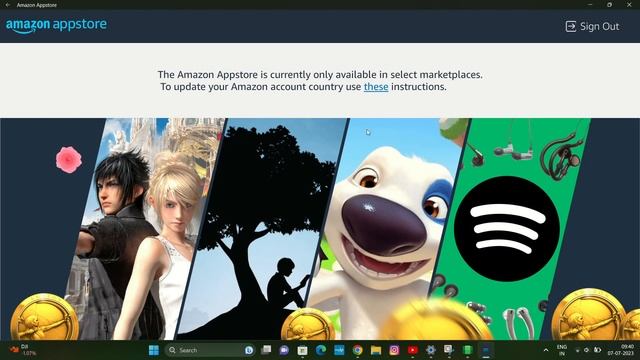Open YouTube from taskbar
The image size is (640, 360).
413,350
